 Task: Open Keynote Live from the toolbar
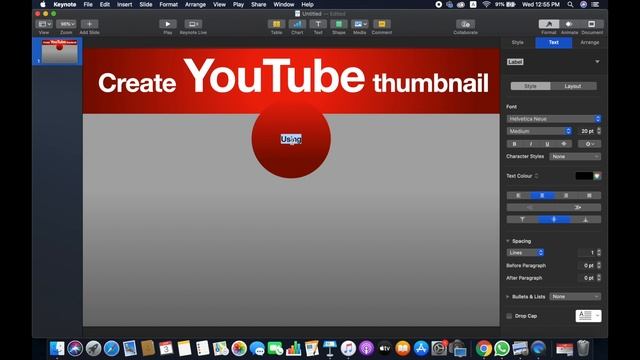coord(193,24)
